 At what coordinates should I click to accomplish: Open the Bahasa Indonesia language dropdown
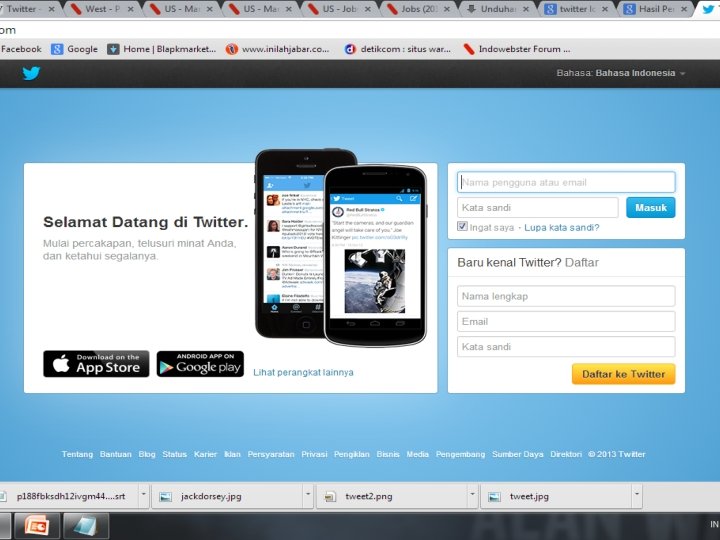tap(621, 73)
